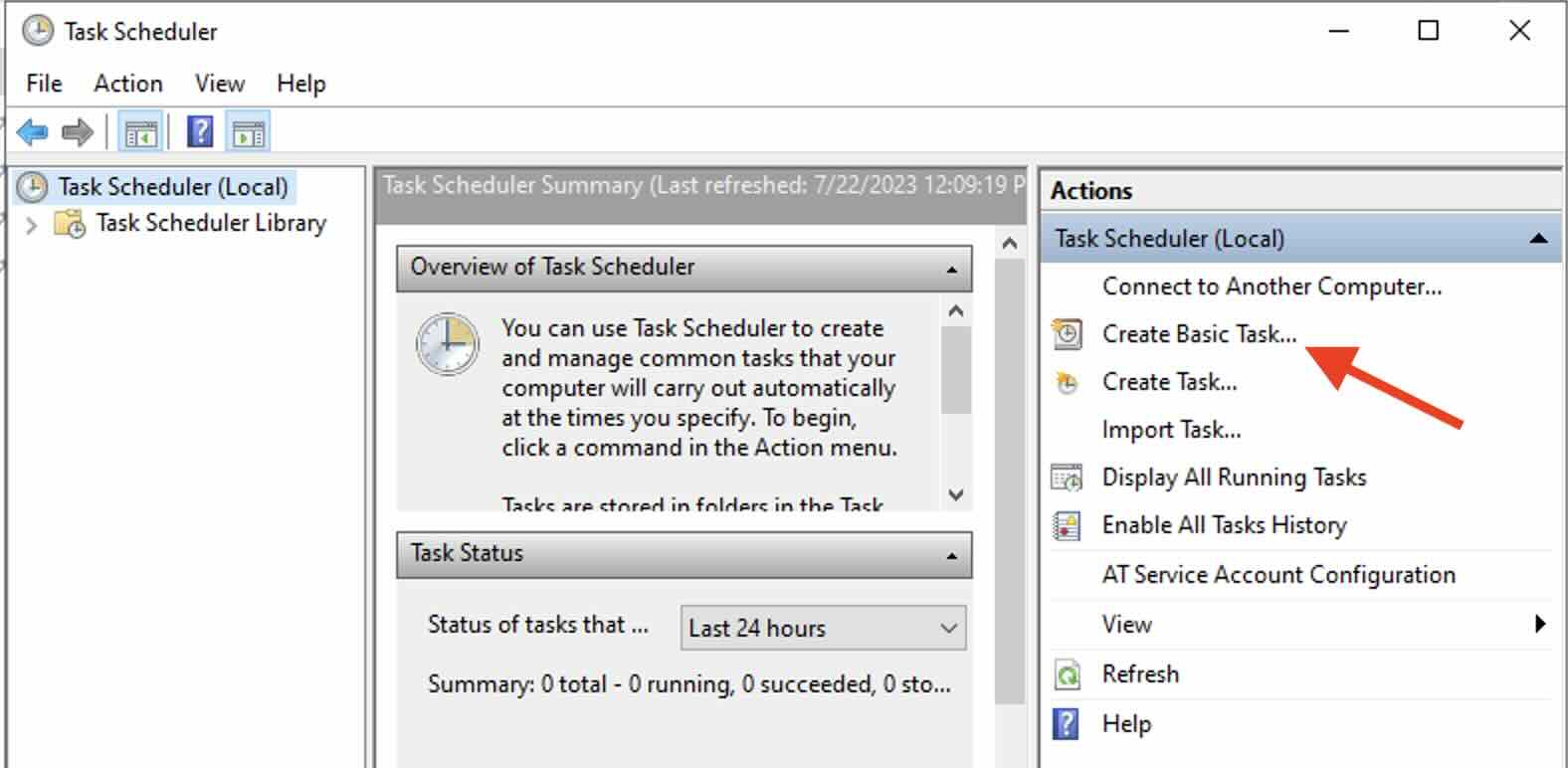
Task: Open the View menu
Action: (x=219, y=84)
